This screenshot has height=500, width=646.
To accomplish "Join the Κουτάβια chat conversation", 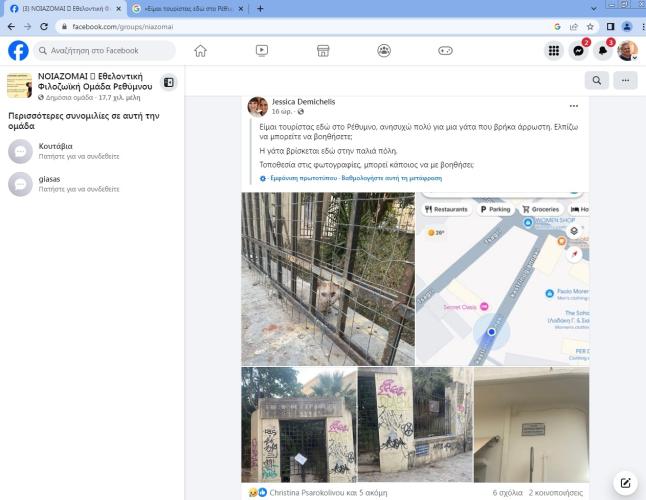I will pyautogui.click(x=62, y=151).
